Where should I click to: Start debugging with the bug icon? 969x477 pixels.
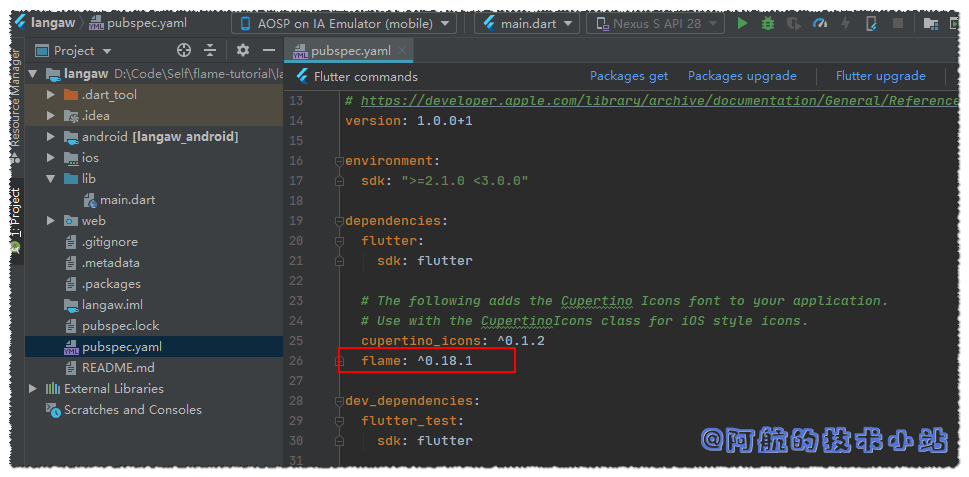768,23
